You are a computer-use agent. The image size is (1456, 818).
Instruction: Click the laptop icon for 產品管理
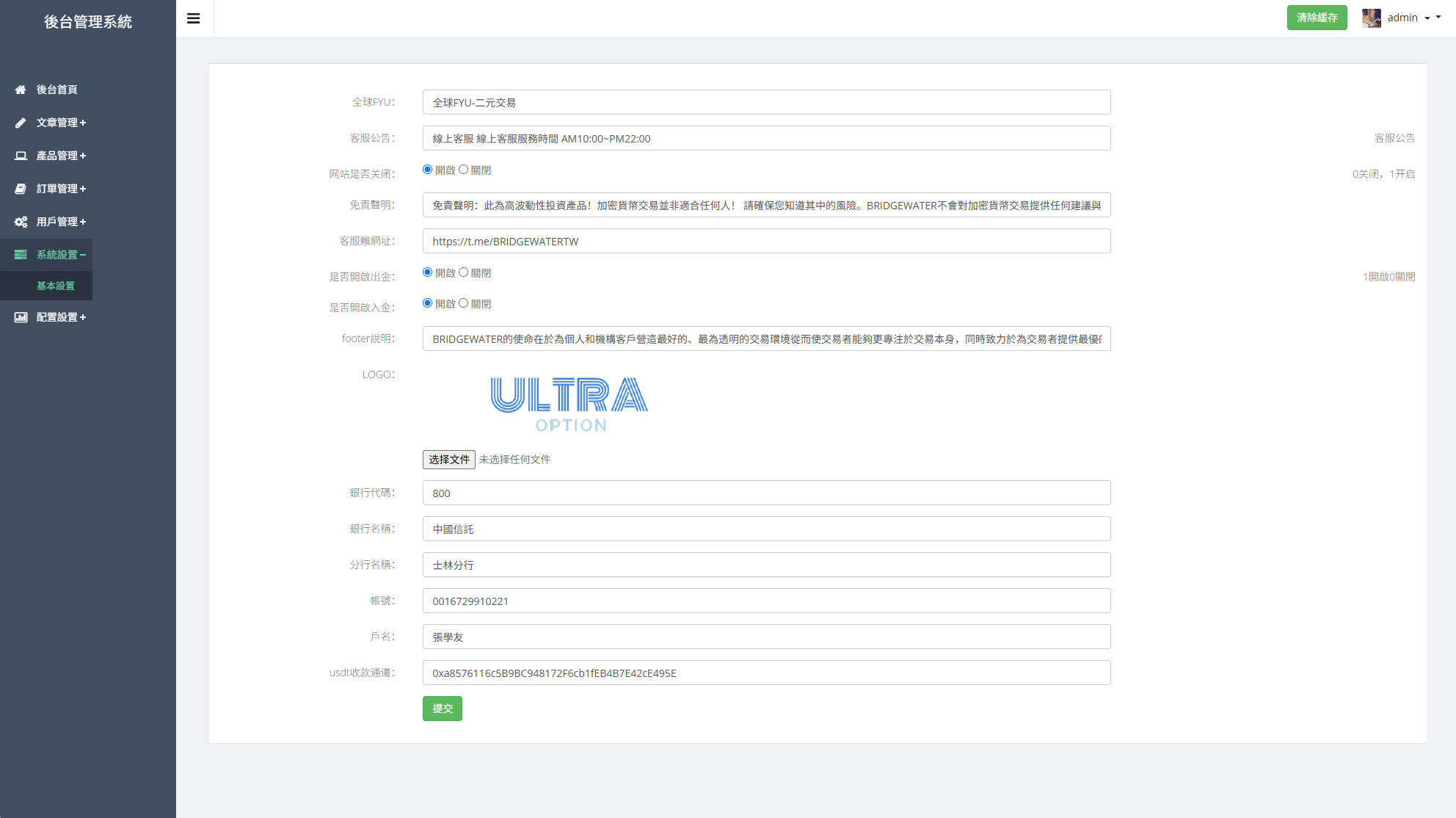(21, 156)
